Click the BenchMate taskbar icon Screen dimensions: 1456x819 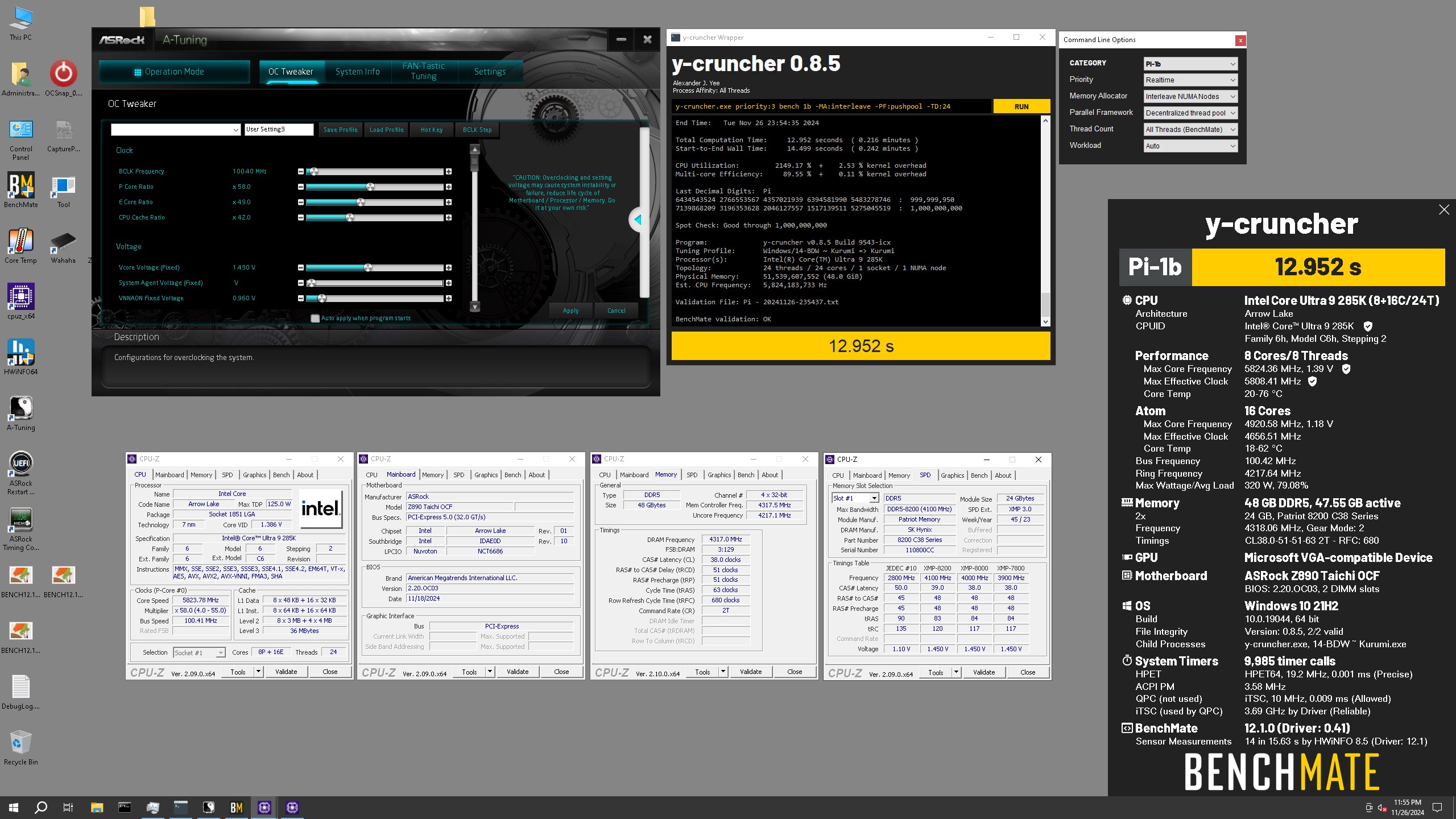tap(237, 807)
